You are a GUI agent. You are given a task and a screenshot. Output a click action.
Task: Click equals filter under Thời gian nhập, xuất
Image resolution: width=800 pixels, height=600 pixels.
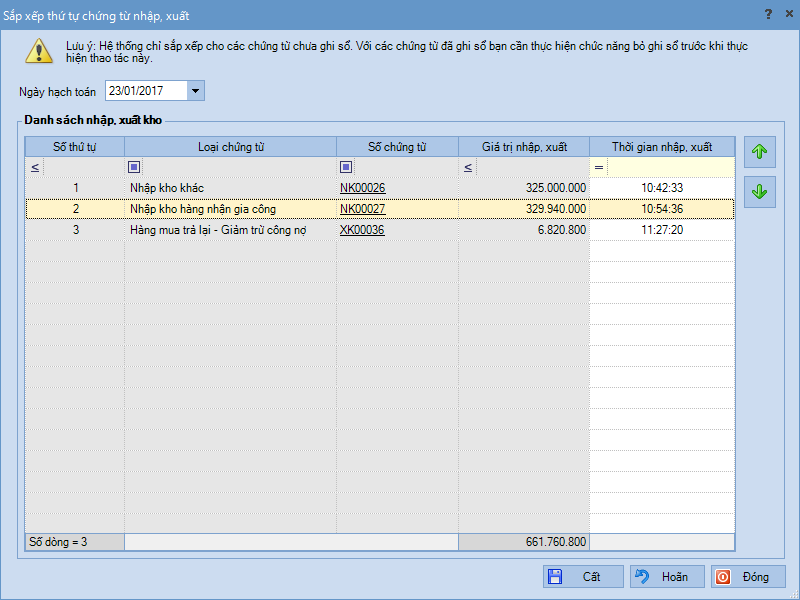coord(599,167)
